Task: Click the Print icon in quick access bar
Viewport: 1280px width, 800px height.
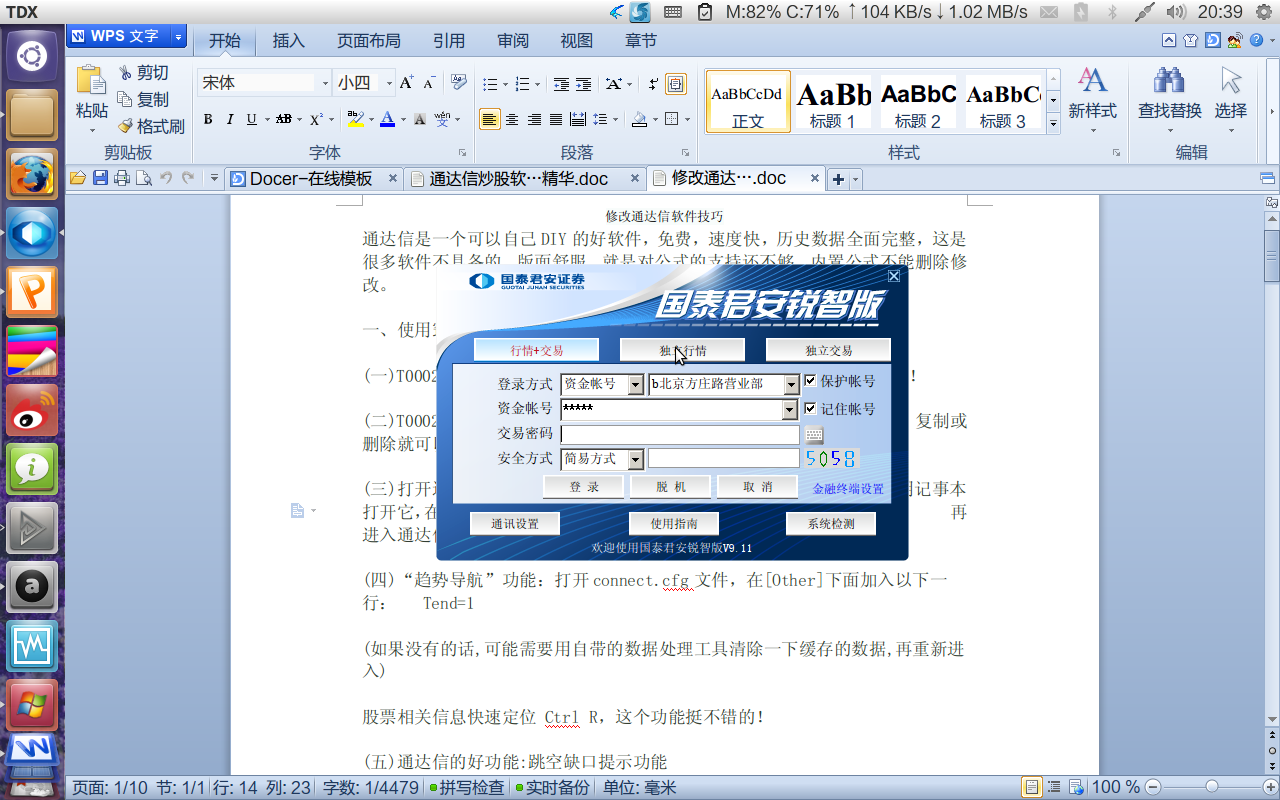Action: [122, 178]
